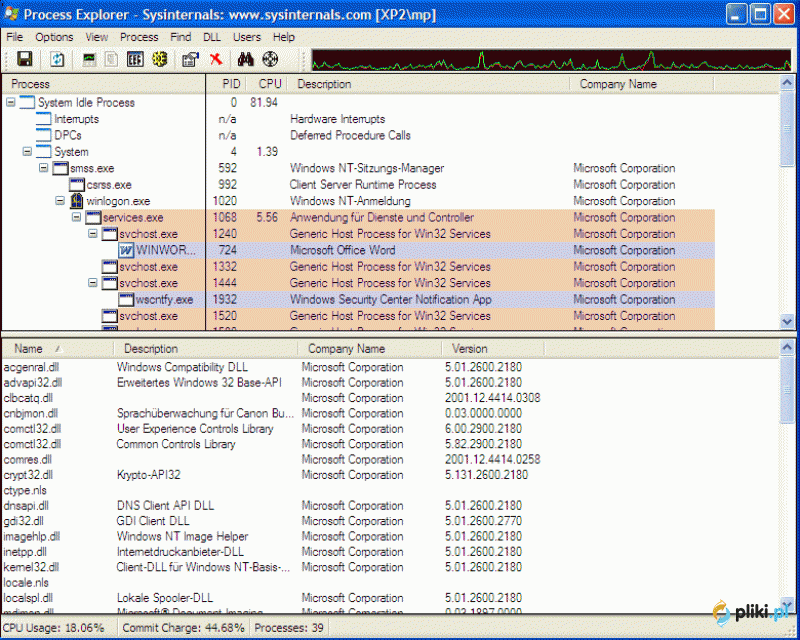Open System Information graph toolbar icon

point(89,59)
